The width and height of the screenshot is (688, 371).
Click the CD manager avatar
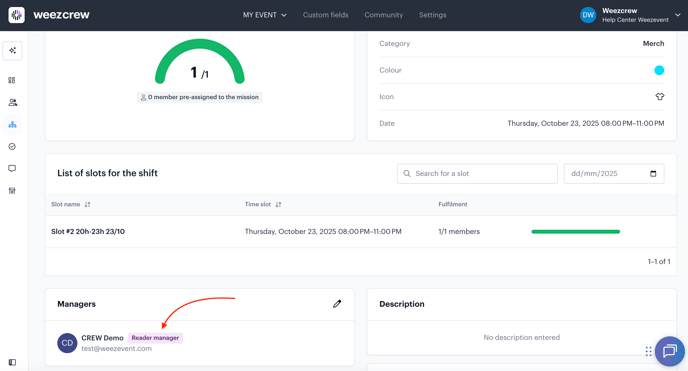tap(67, 343)
